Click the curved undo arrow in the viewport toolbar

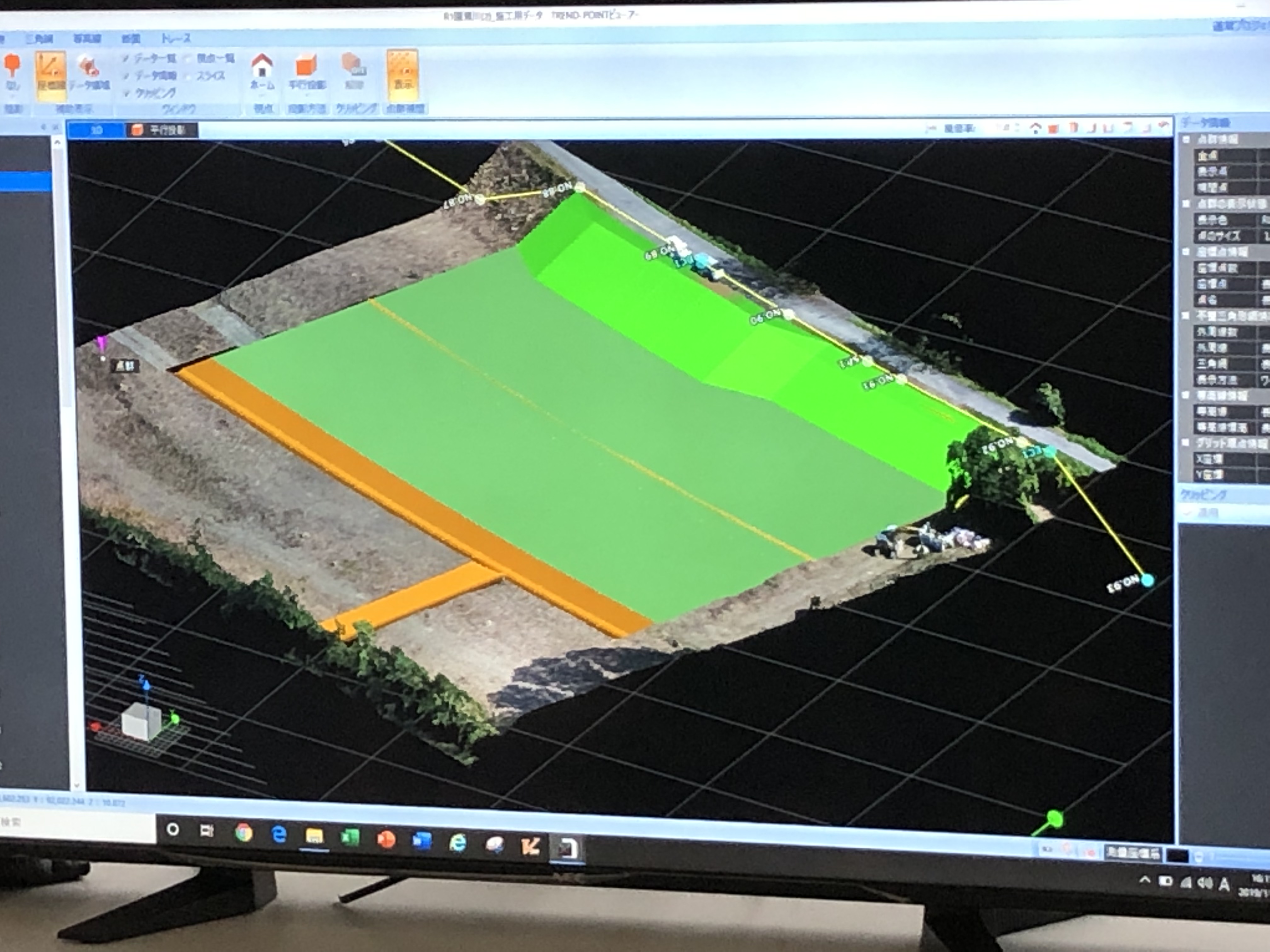coord(1163,126)
